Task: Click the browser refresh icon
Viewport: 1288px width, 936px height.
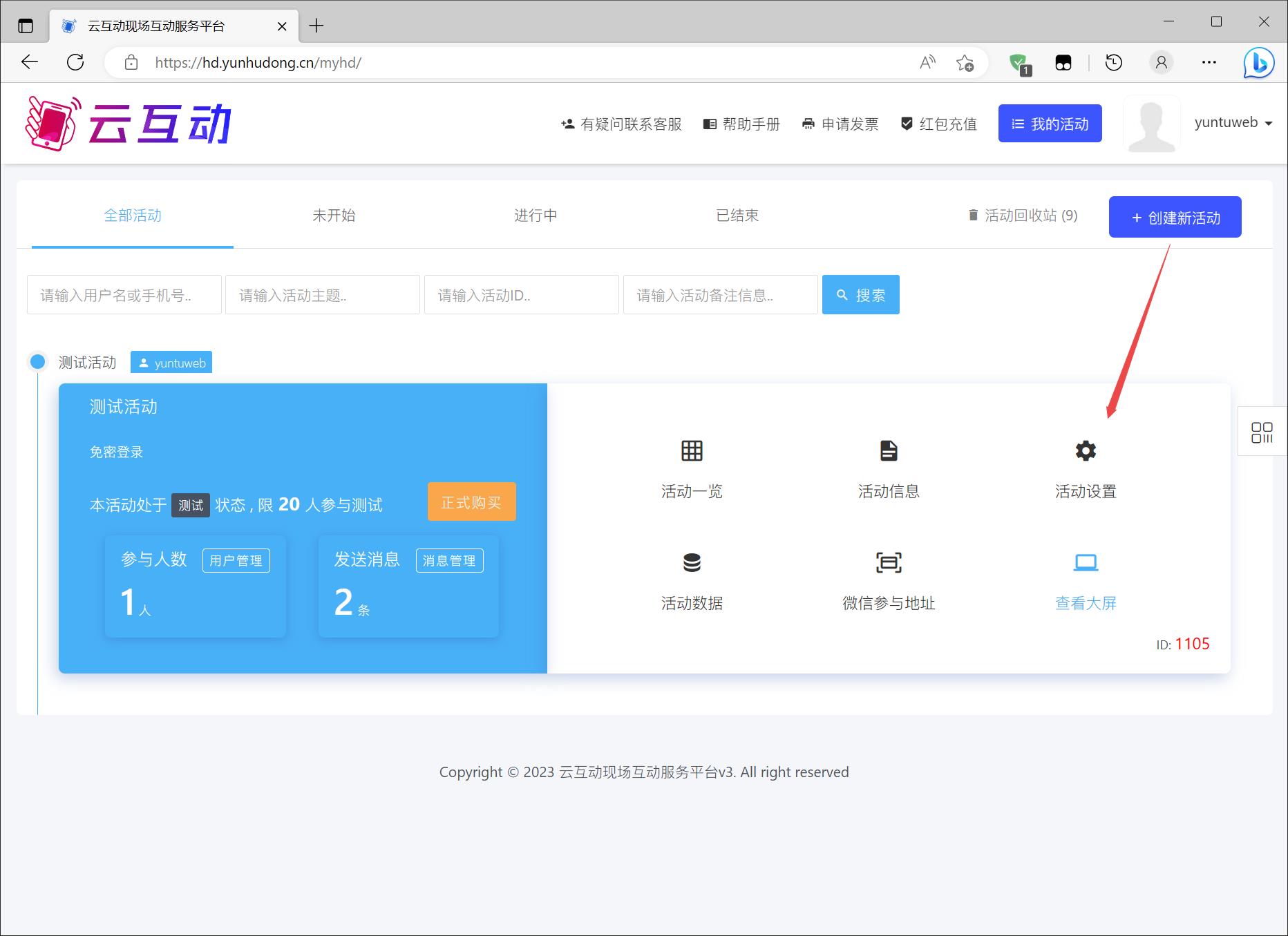Action: click(x=75, y=62)
